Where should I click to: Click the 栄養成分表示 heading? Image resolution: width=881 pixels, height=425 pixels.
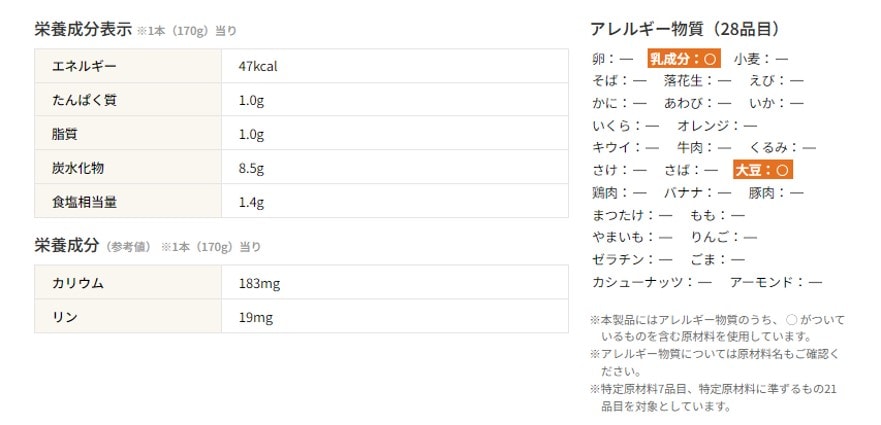(x=83, y=29)
